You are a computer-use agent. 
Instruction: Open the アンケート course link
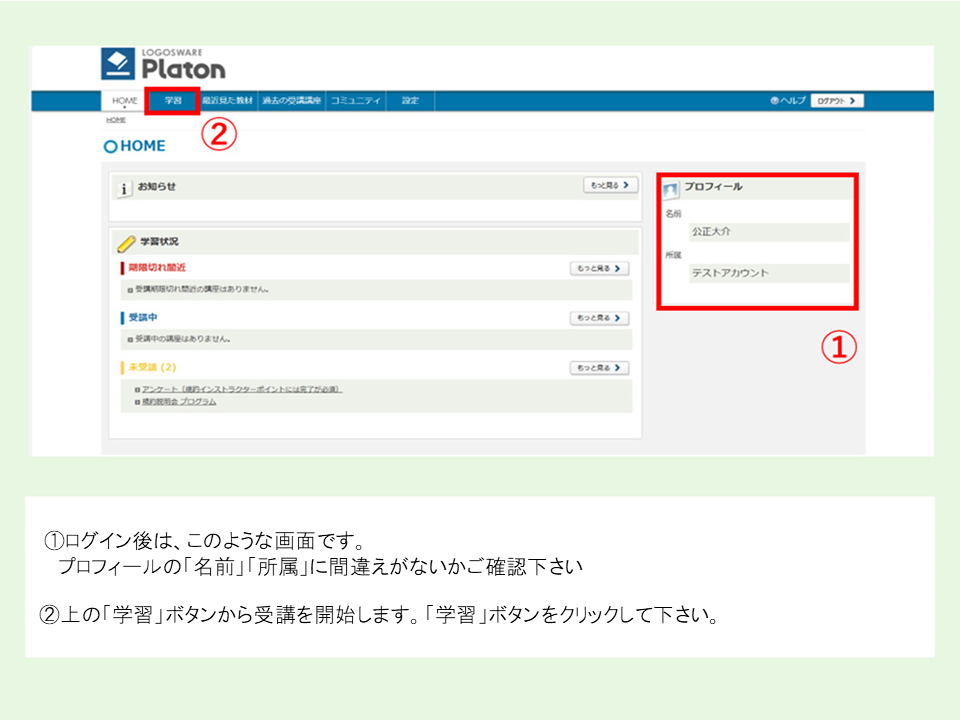pos(241,389)
